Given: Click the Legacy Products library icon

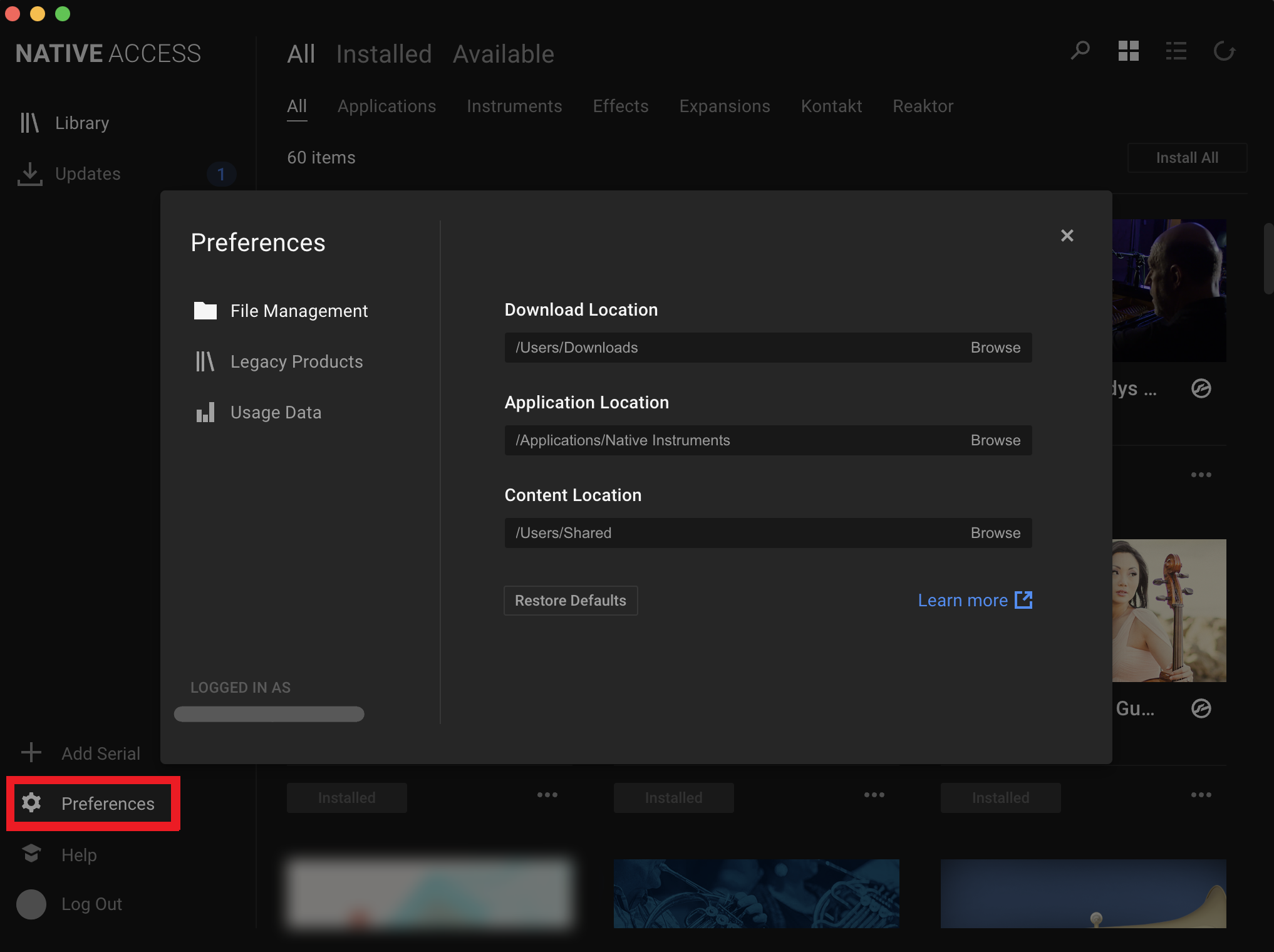Looking at the screenshot, I should [x=206, y=362].
